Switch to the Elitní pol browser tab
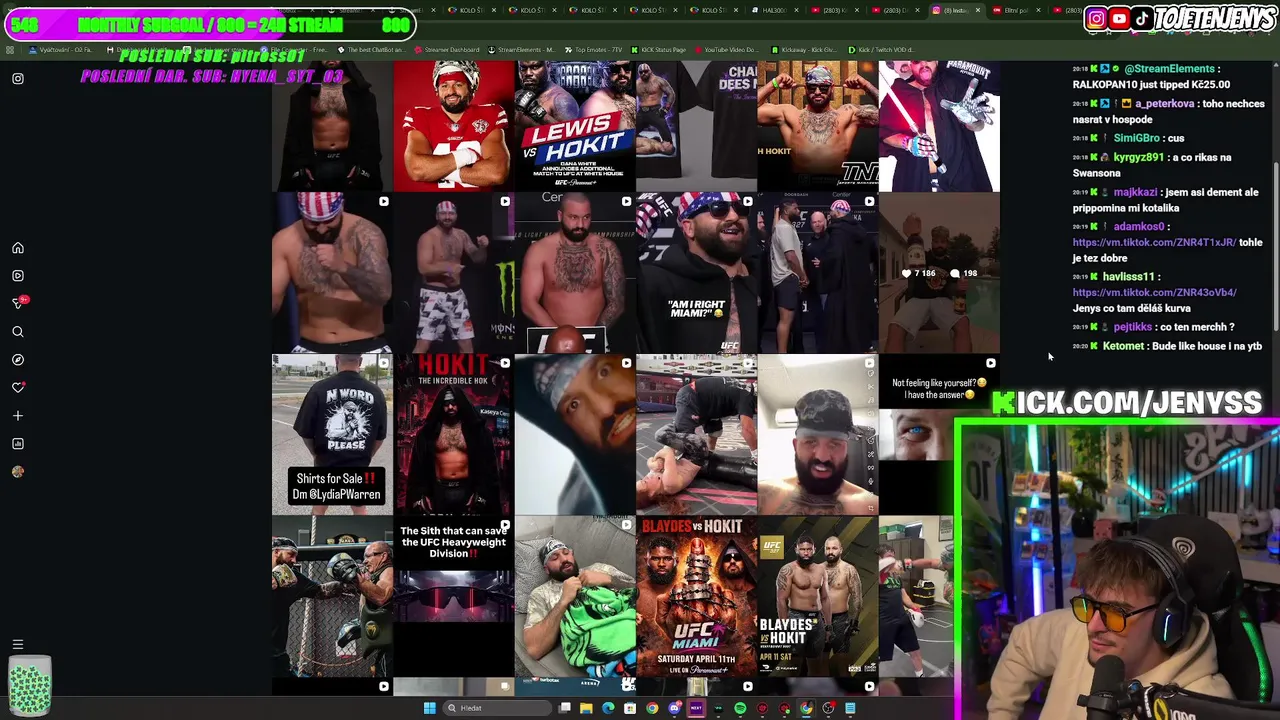The width and height of the screenshot is (1280, 720). point(1015,10)
